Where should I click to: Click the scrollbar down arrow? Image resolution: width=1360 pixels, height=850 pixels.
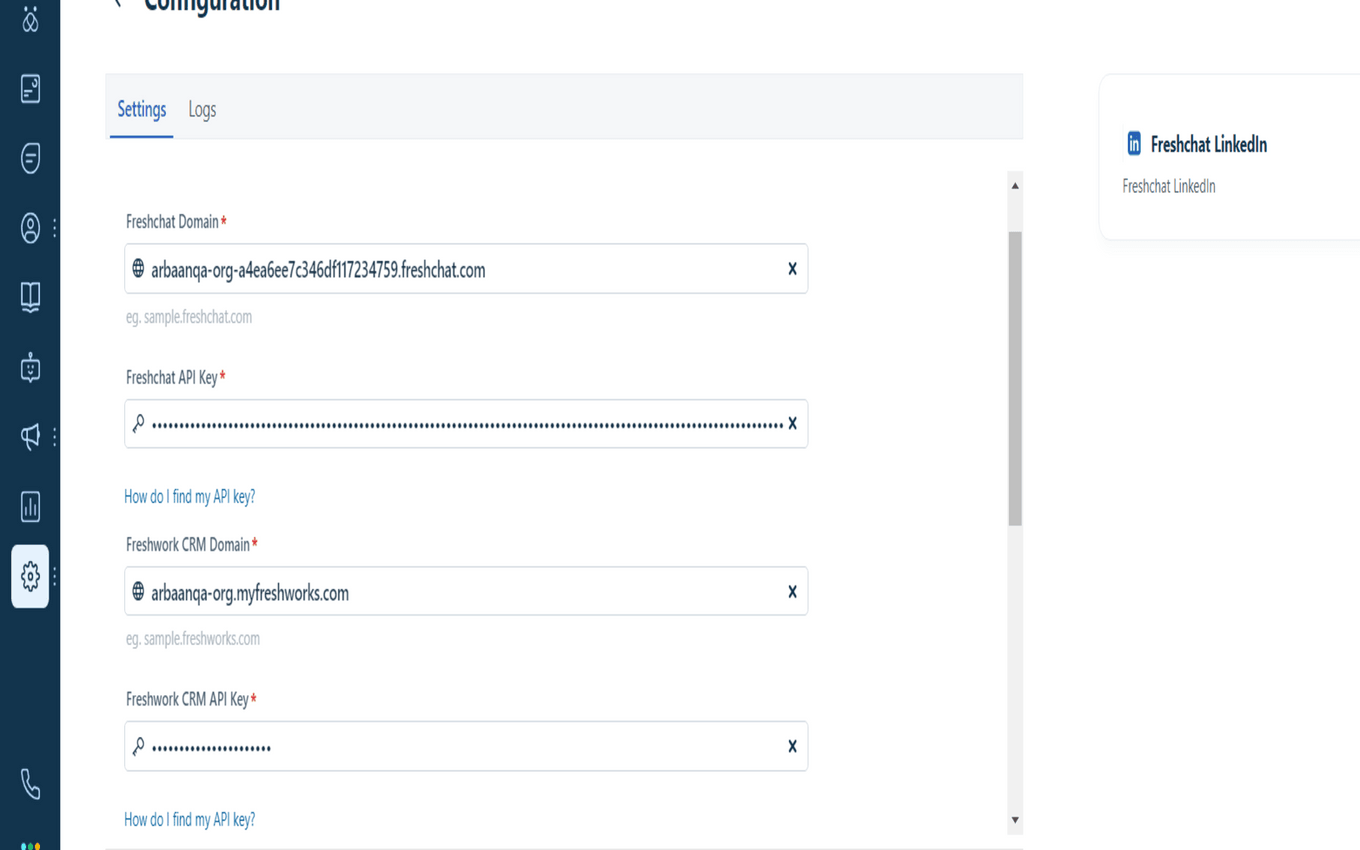click(1015, 820)
